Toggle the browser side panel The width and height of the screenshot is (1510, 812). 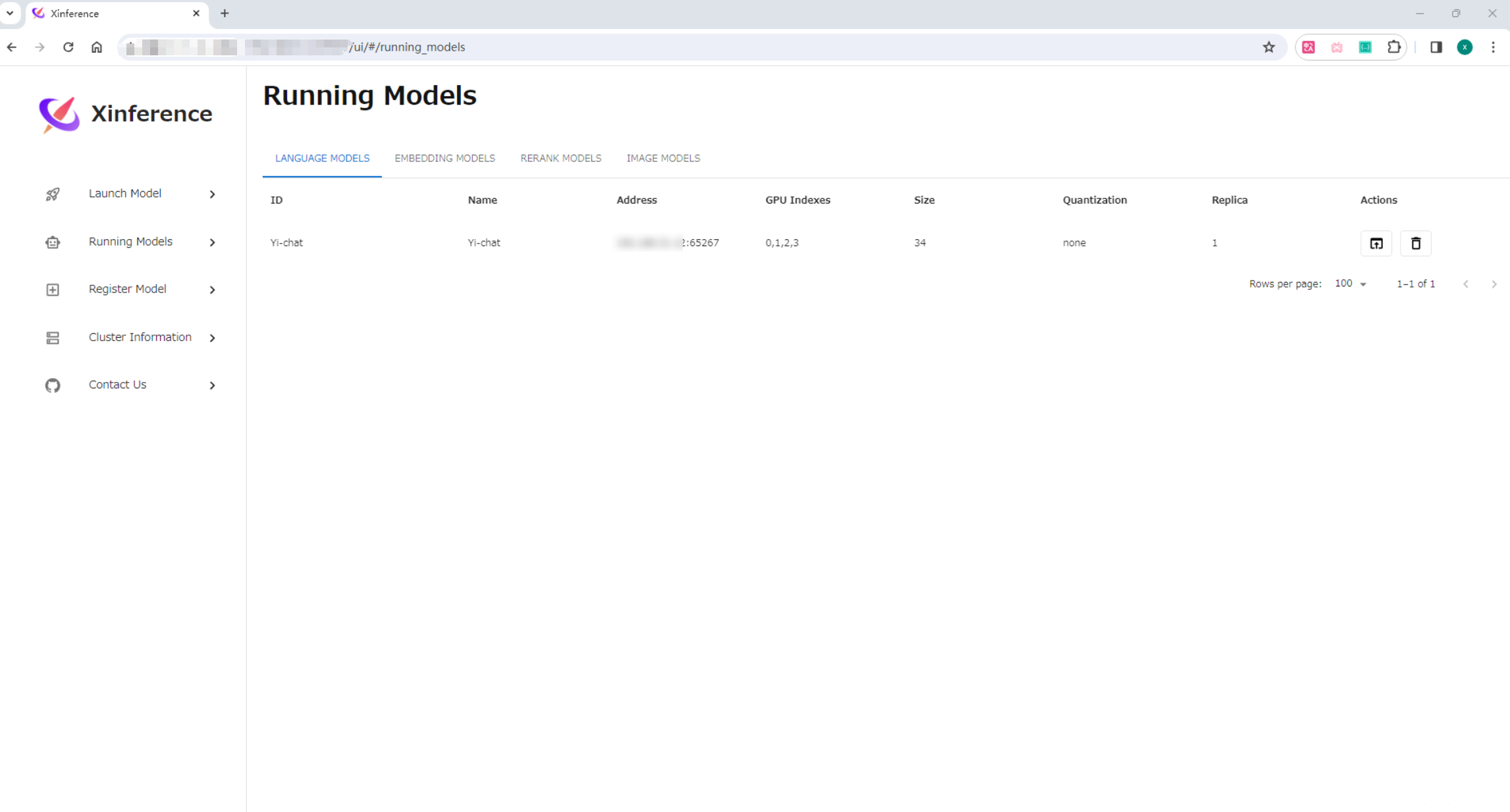(1436, 47)
